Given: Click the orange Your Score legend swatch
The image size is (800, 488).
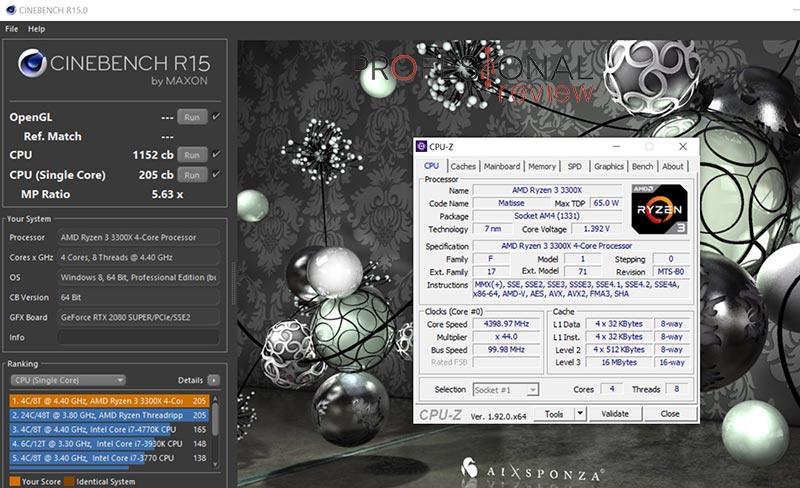Looking at the screenshot, I should (x=15, y=481).
